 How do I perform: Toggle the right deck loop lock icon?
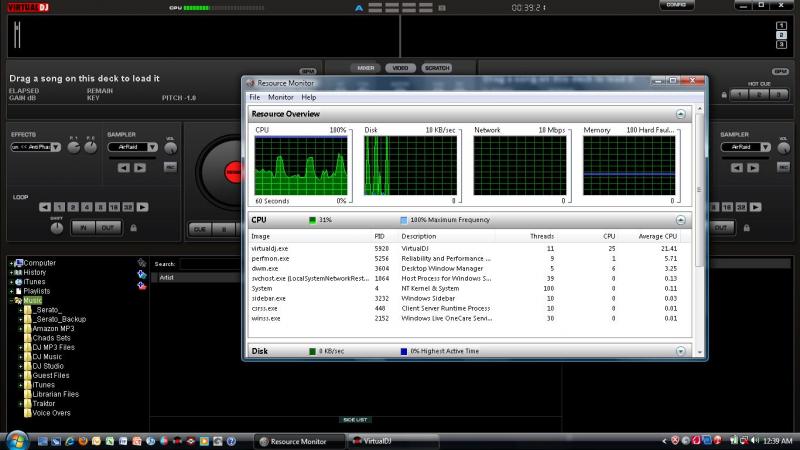(x=746, y=228)
